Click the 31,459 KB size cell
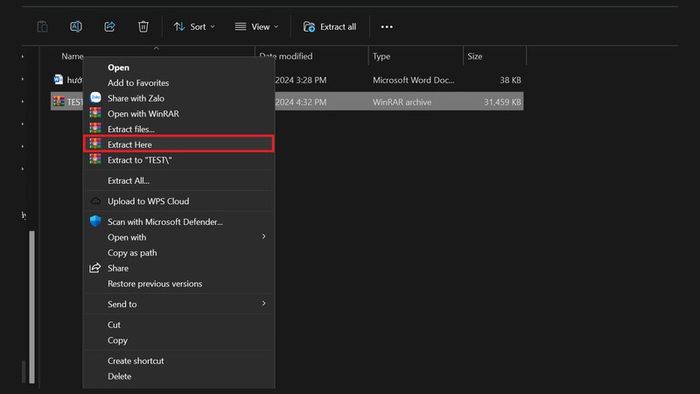The width and height of the screenshot is (700, 394). (502, 102)
